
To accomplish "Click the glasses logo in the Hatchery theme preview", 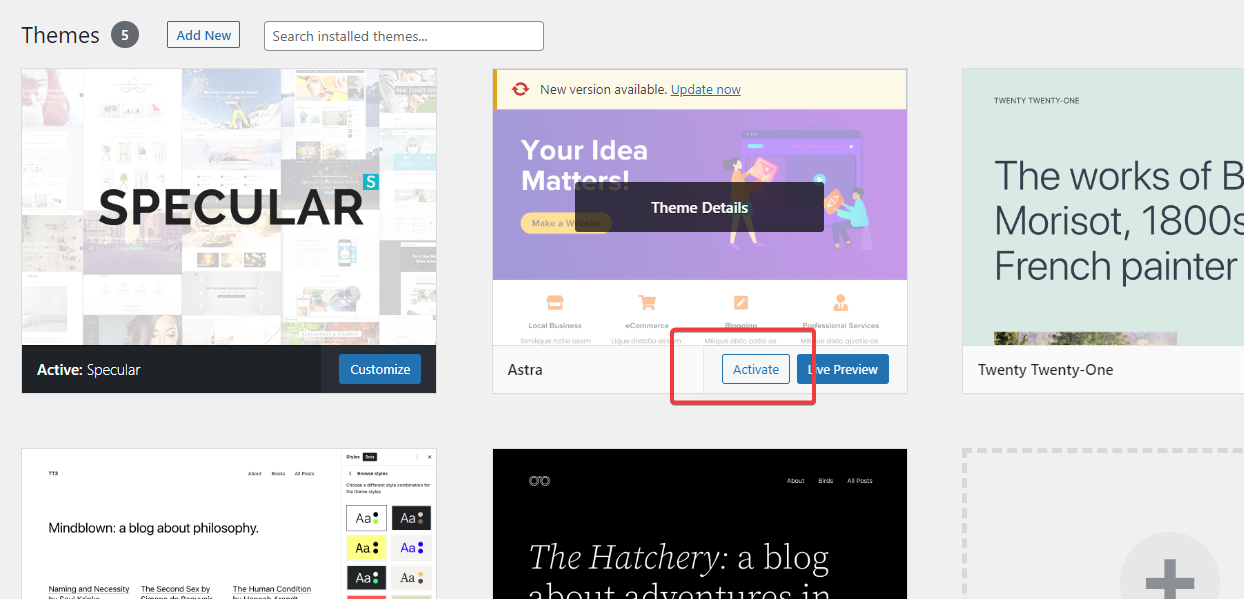I will 539,481.
